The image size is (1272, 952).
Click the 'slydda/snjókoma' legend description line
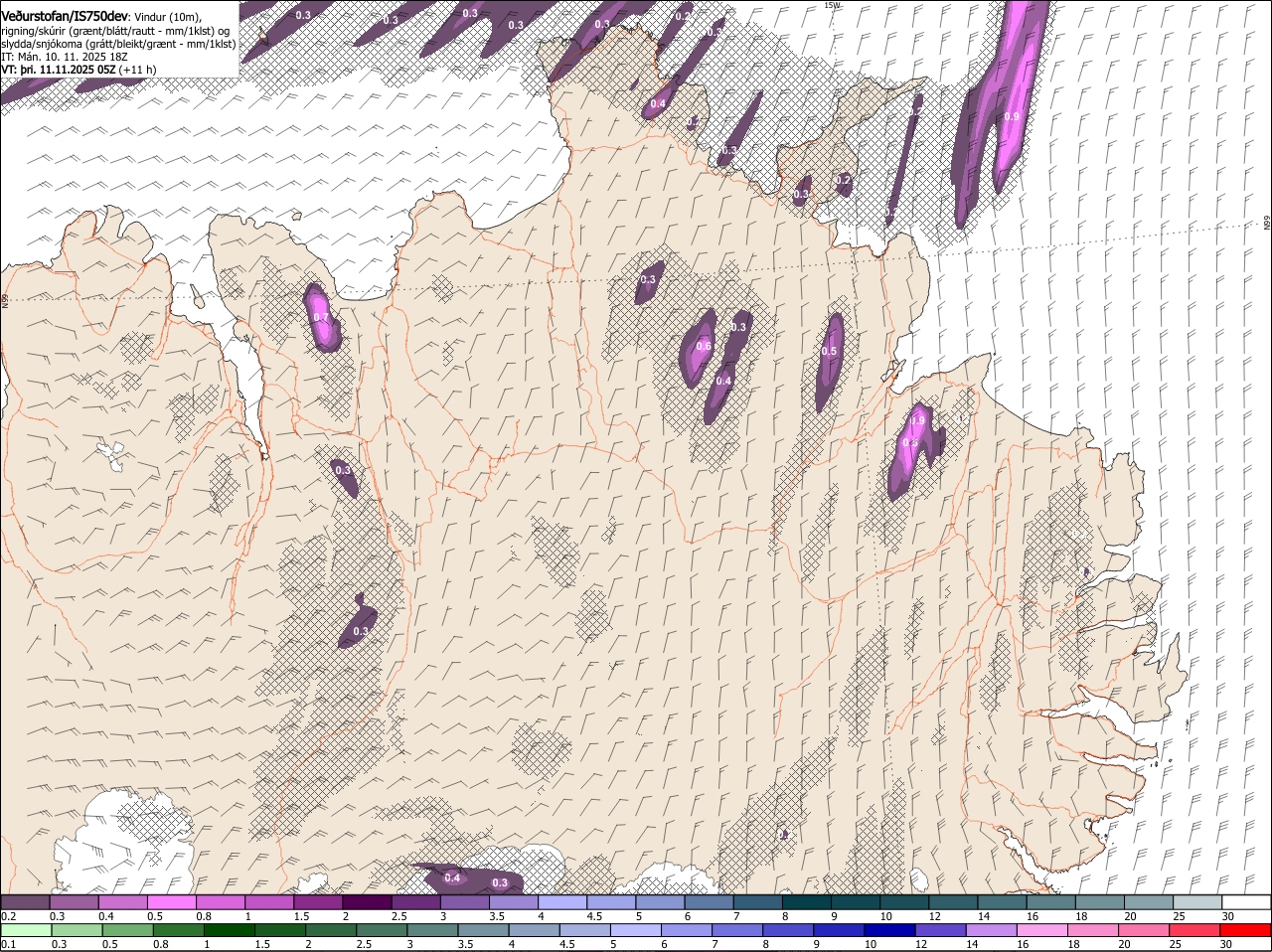coord(118,44)
